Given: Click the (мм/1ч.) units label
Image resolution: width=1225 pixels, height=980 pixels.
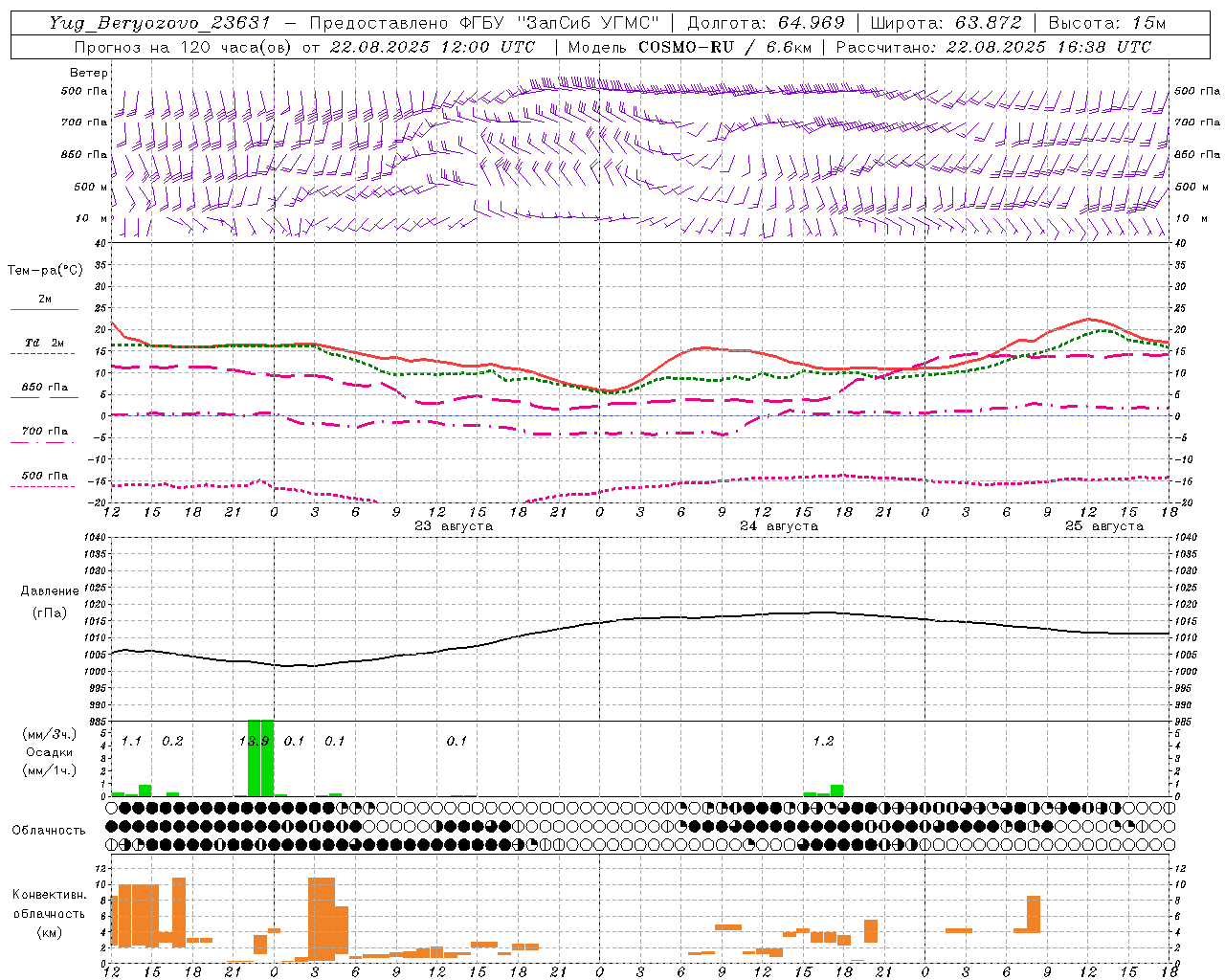Looking at the screenshot, I should pos(49,770).
